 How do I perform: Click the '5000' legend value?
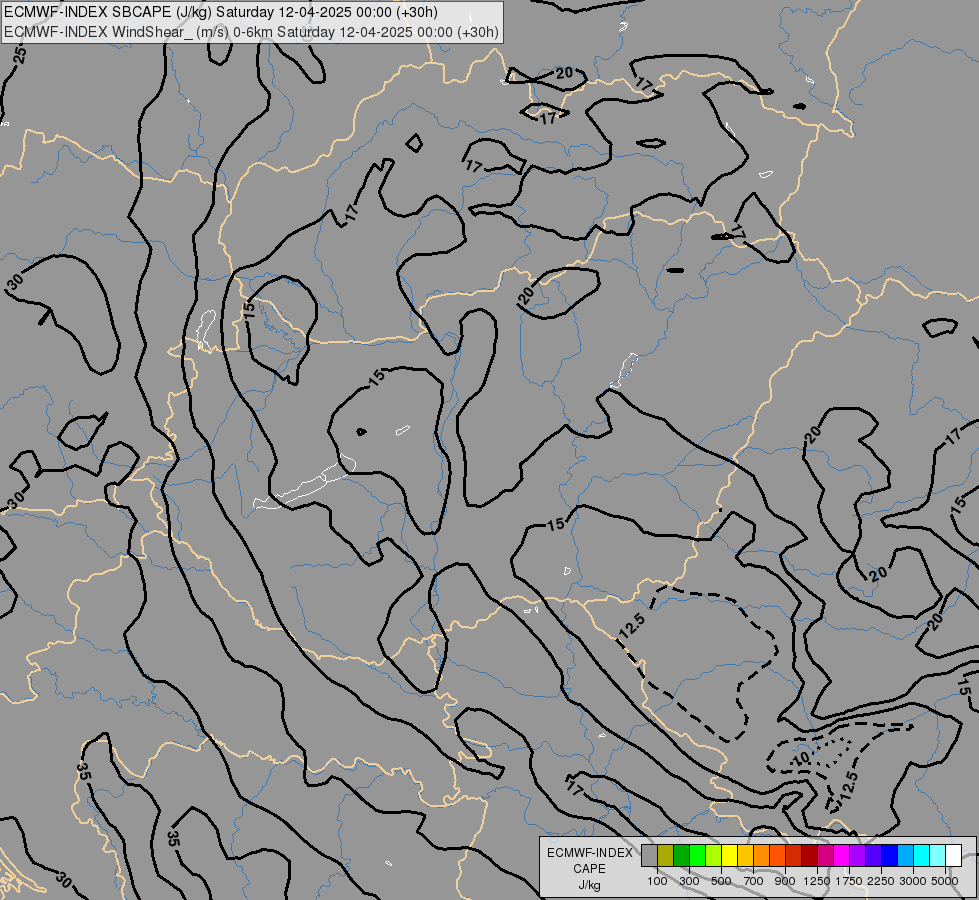[945, 881]
